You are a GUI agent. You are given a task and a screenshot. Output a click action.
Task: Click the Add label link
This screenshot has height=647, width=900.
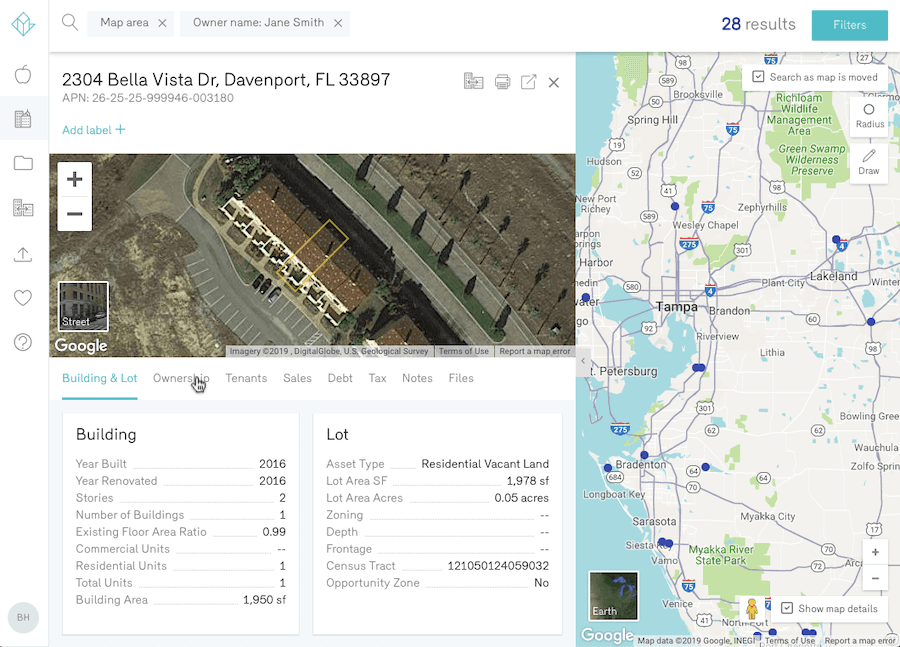94,130
